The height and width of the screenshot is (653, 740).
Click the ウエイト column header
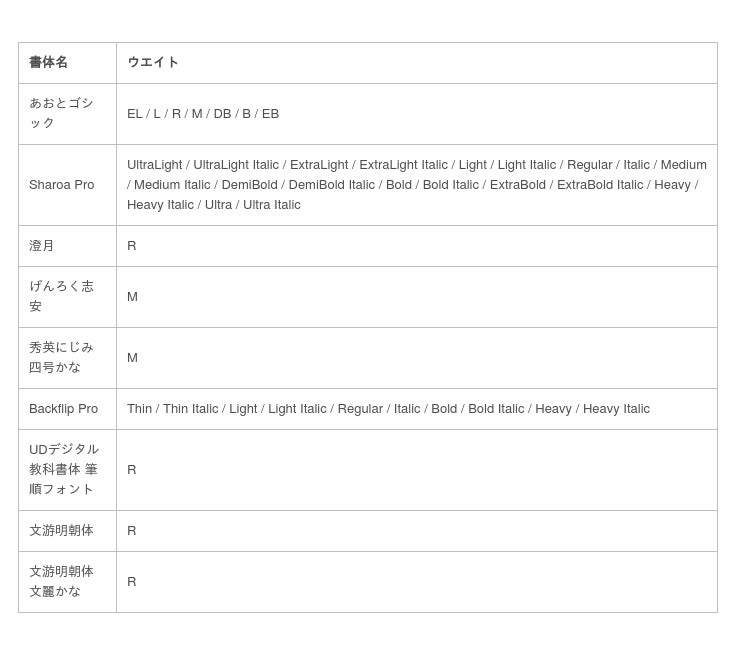pos(153,62)
